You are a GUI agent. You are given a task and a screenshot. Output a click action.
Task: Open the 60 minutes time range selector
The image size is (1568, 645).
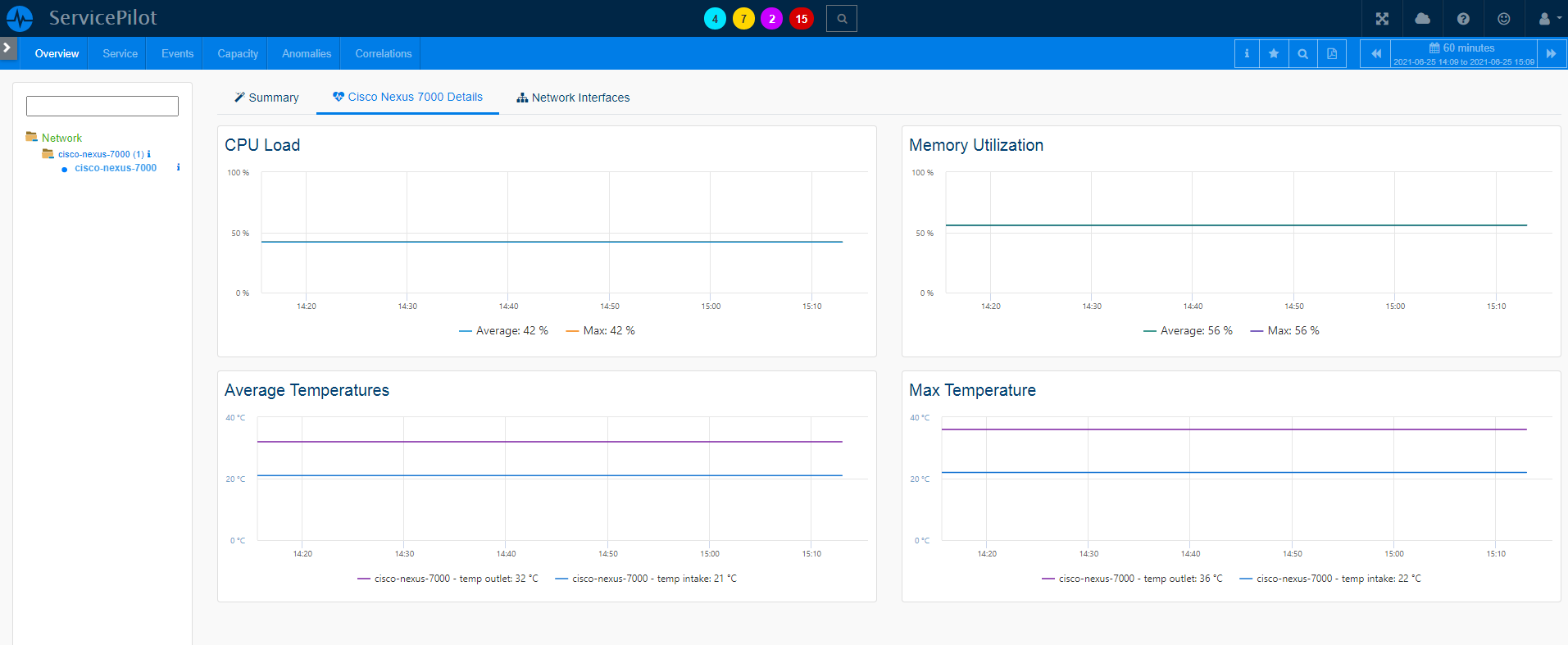pos(1463,54)
